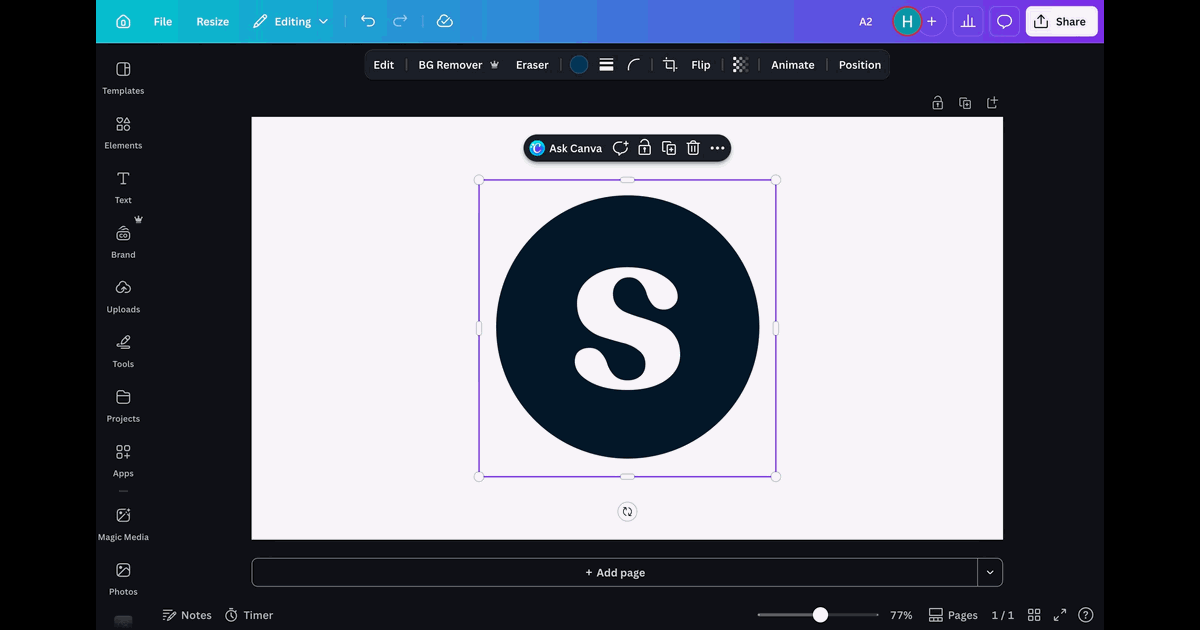Click Ask Canva assistant button
Screen dimensions: 1200x630
[x=566, y=148]
